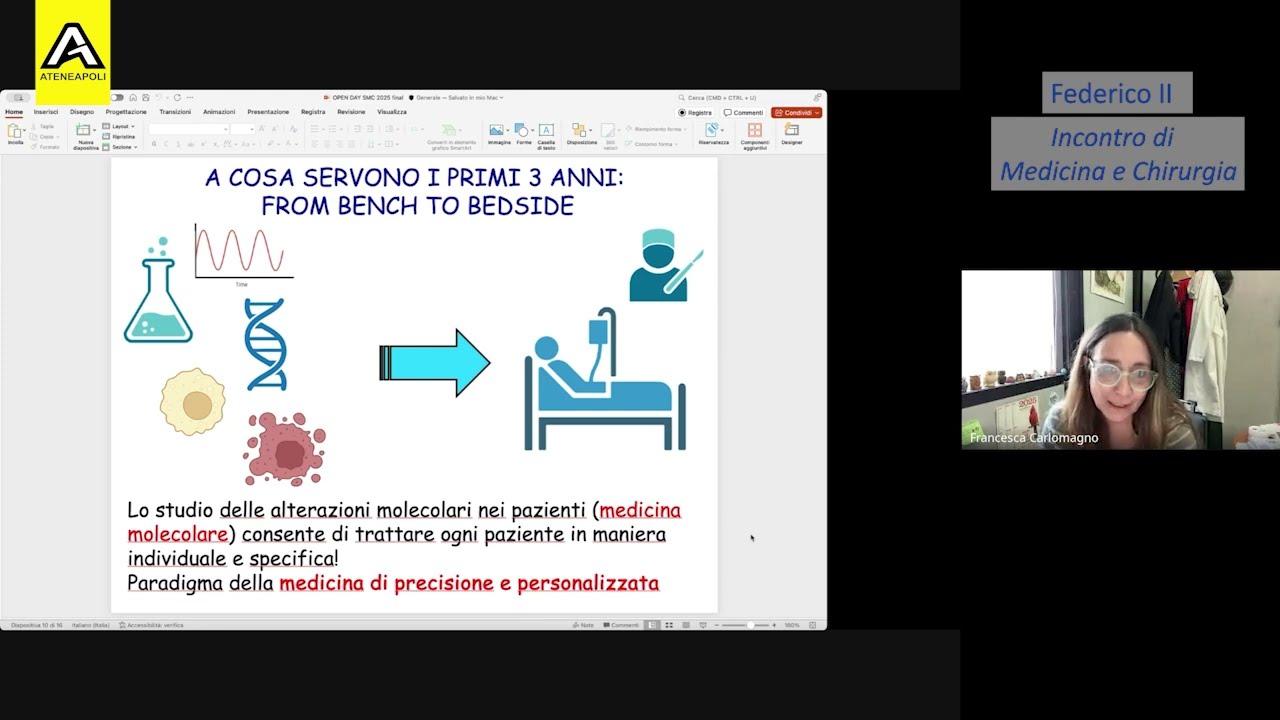Click the zoom percentage value 160%
This screenshot has height=720, width=1280.
point(792,625)
